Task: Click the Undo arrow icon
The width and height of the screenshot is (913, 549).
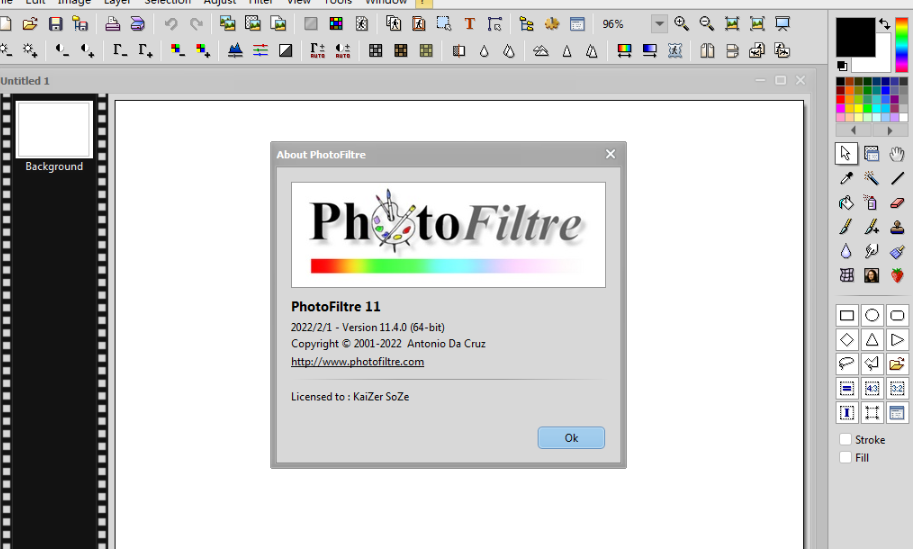Action: (171, 24)
